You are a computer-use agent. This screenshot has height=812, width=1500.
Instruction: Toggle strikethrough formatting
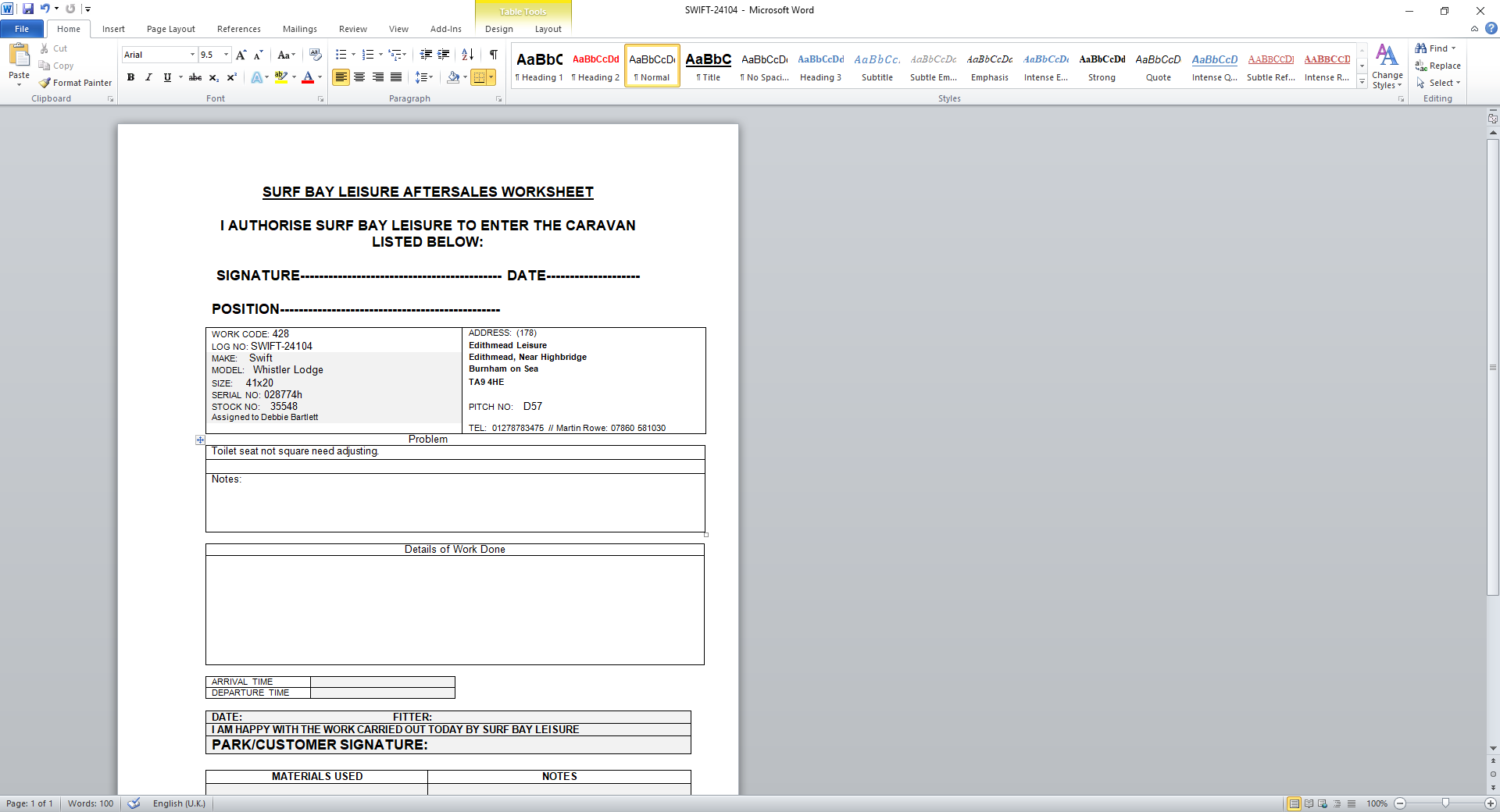click(195, 77)
